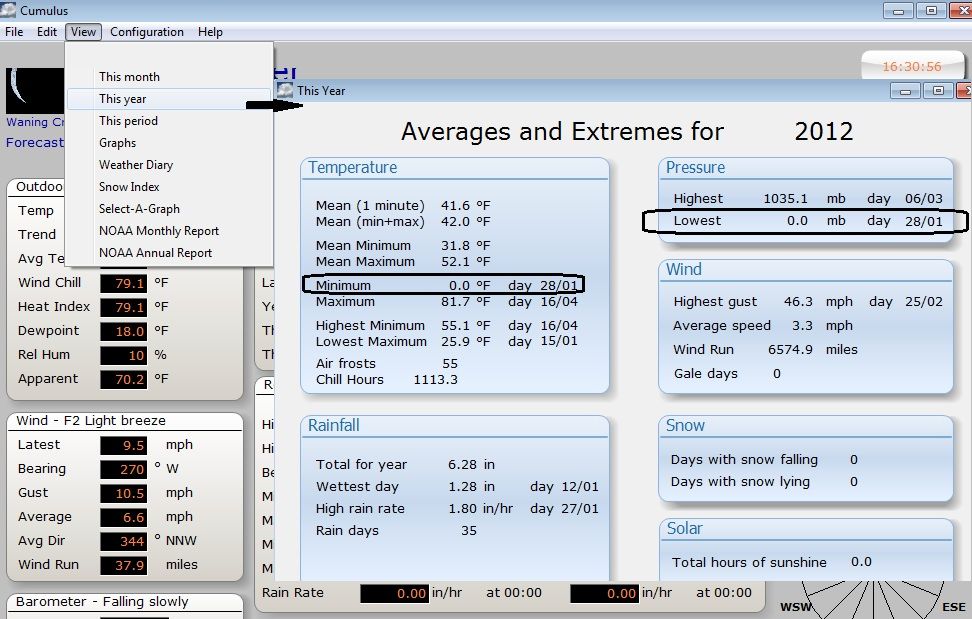
Task: Open NOAA Annual Report
Action: click(155, 253)
